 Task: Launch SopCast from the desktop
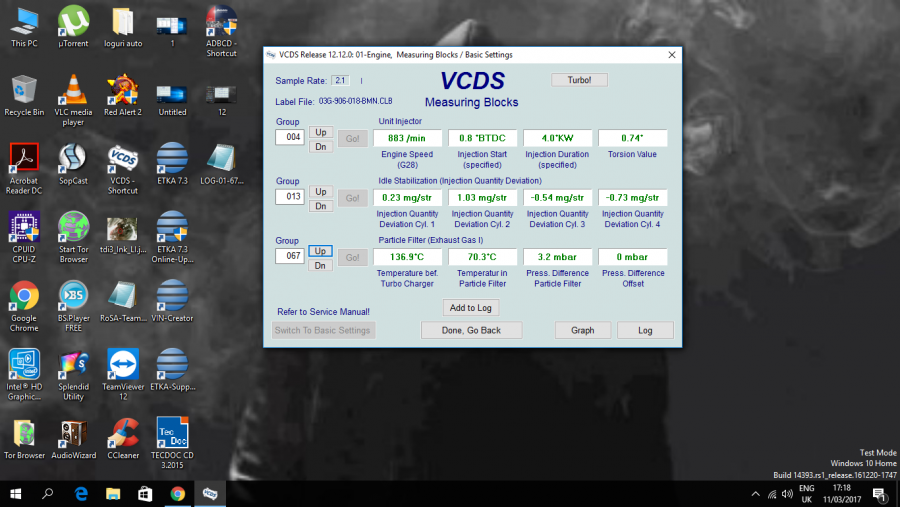coord(72,161)
